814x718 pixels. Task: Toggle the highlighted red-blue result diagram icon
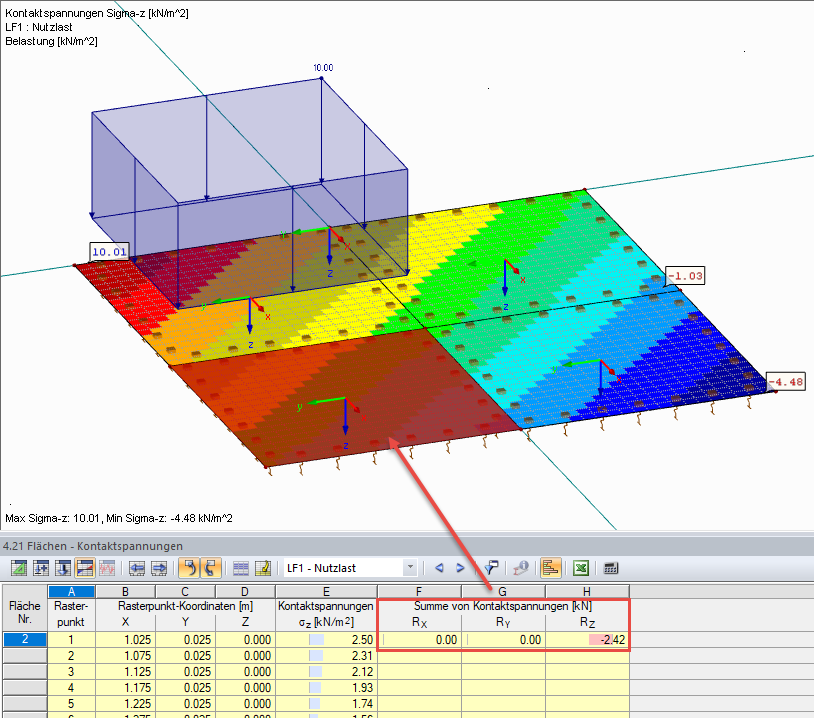[85, 568]
